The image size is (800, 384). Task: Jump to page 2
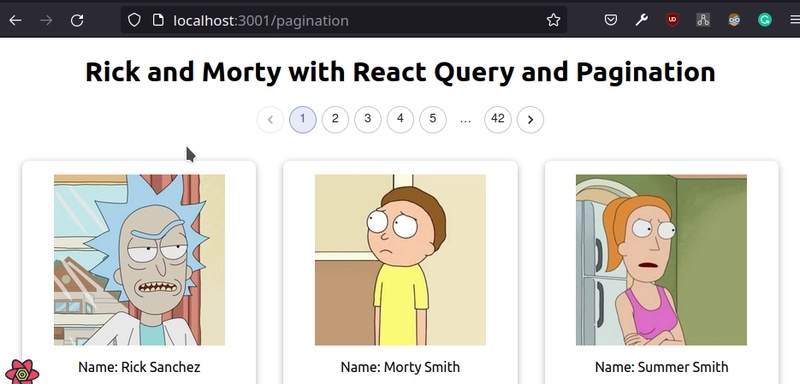(x=335, y=120)
